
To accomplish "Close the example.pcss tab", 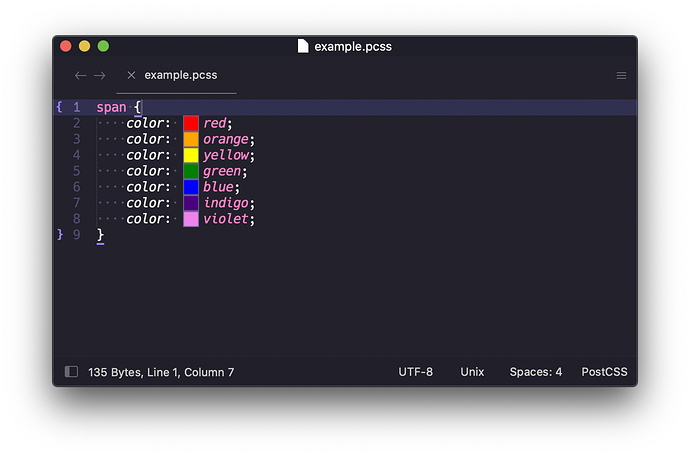I will point(131,75).
